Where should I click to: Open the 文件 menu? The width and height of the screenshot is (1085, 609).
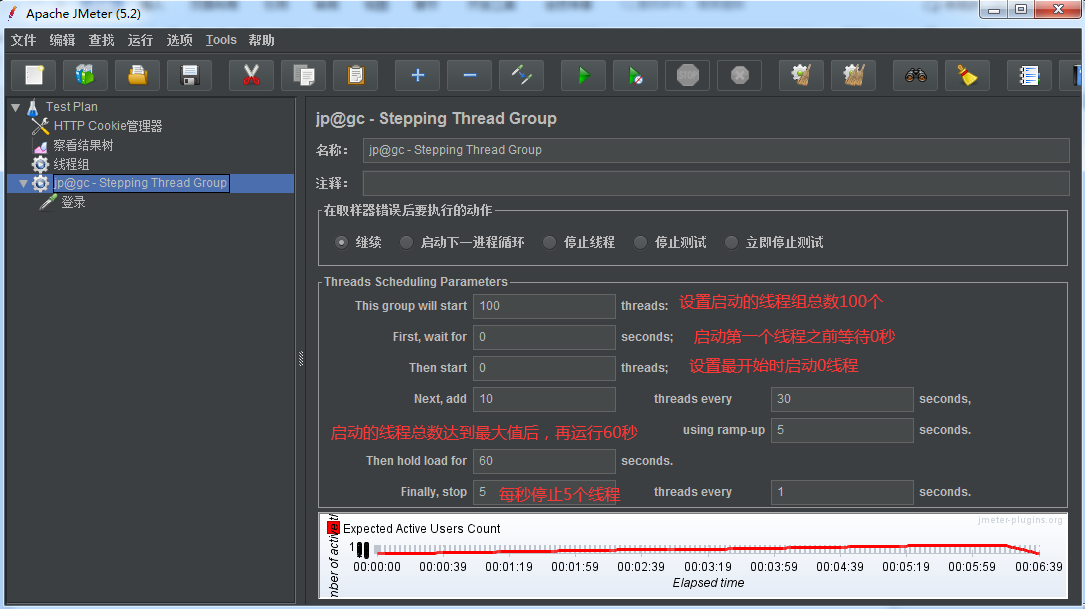coord(24,40)
